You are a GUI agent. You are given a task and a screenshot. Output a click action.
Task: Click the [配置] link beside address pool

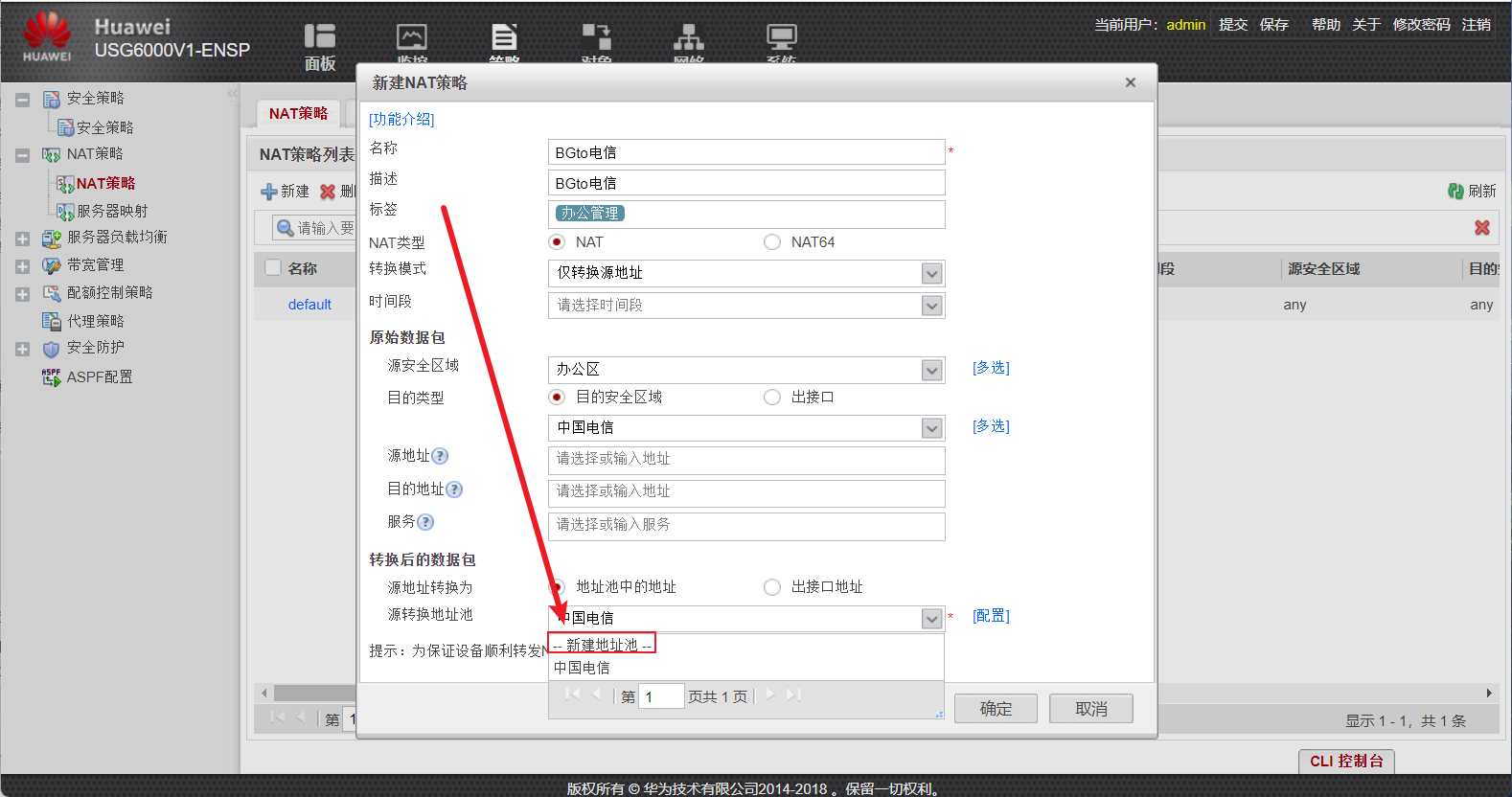pyautogui.click(x=991, y=616)
